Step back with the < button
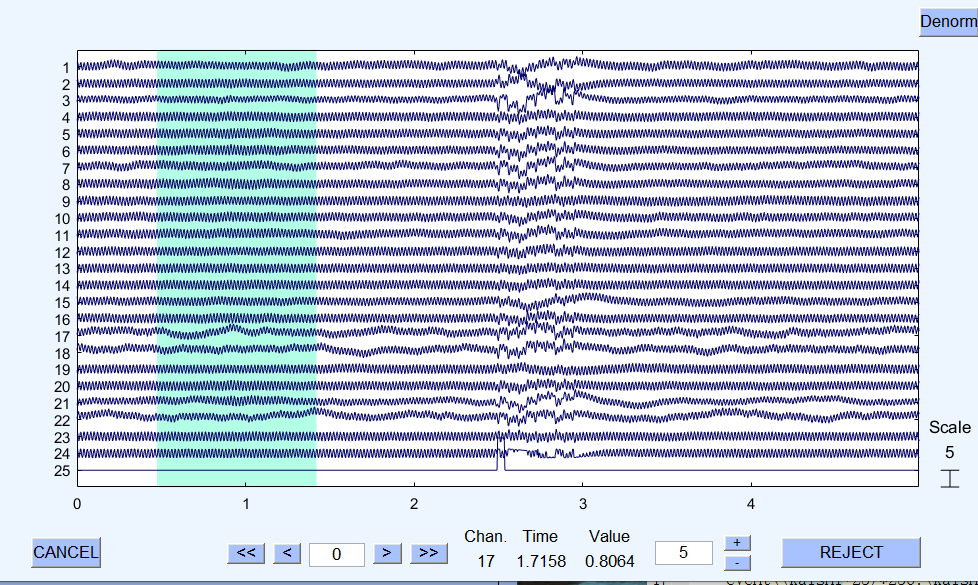The width and height of the screenshot is (978, 585). pyautogui.click(x=287, y=553)
